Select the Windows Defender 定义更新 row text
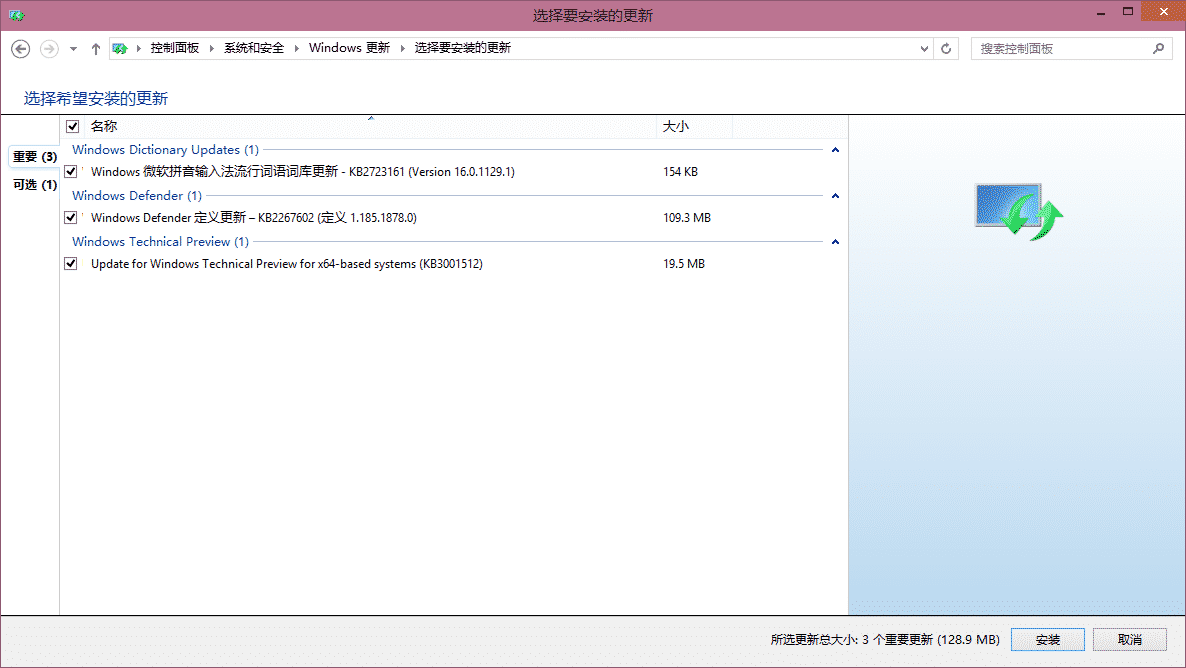 click(253, 218)
